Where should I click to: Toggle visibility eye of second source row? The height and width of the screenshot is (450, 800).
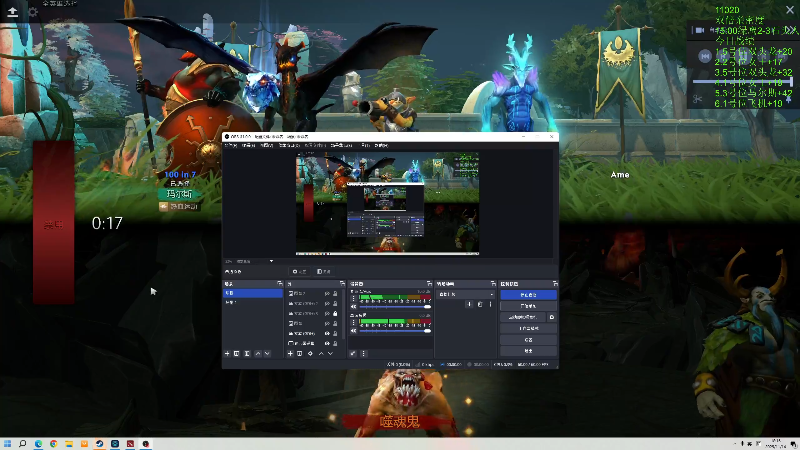coord(327,304)
